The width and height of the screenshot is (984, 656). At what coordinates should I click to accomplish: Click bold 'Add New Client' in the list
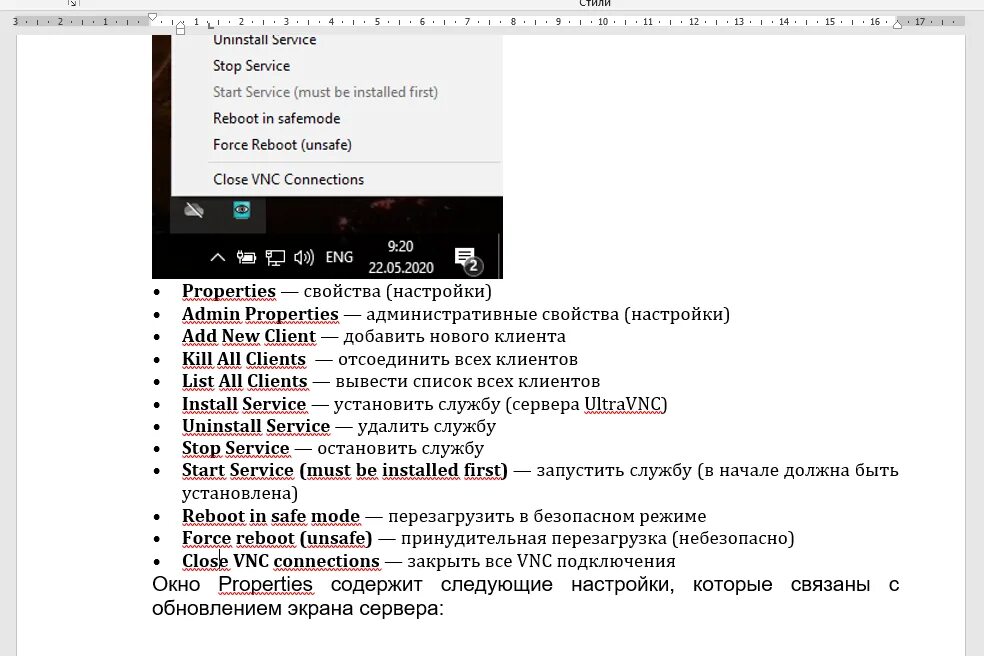pyautogui.click(x=249, y=336)
